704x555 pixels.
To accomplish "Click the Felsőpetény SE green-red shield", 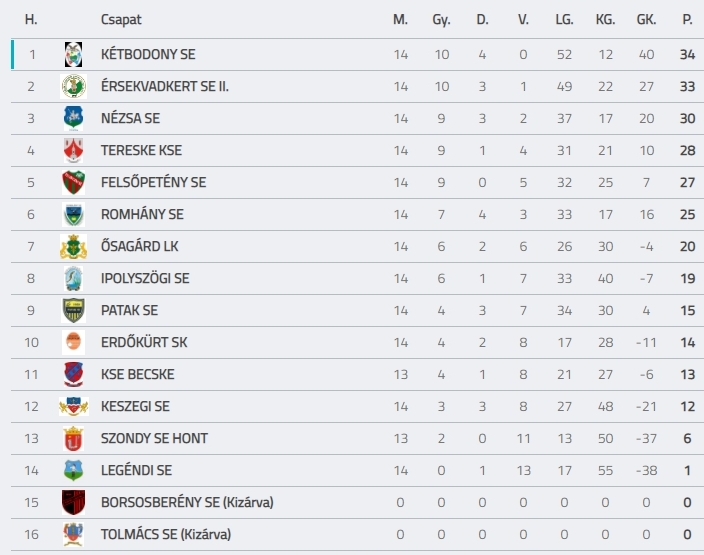I will 73,182.
